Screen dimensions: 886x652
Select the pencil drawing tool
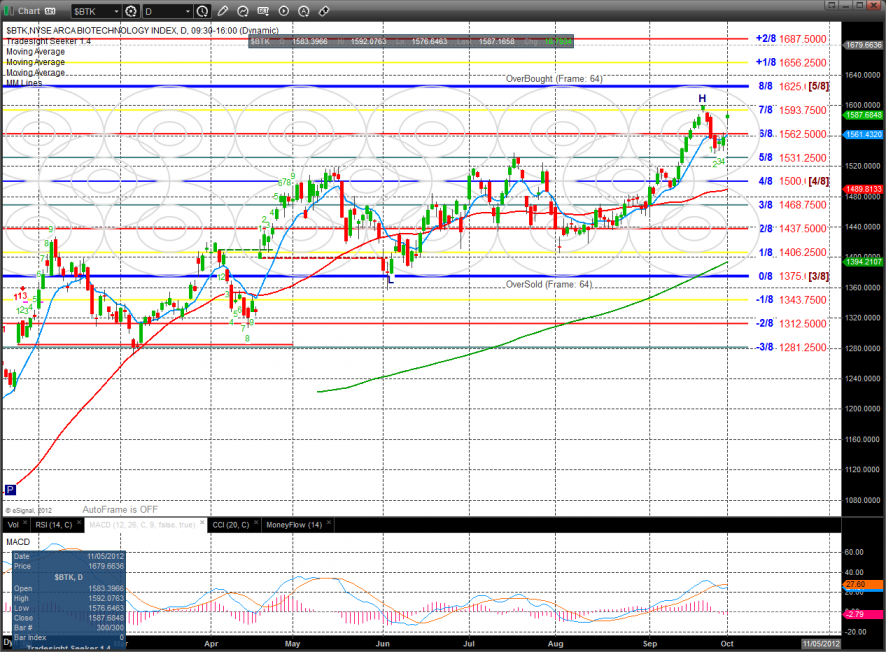pos(224,11)
